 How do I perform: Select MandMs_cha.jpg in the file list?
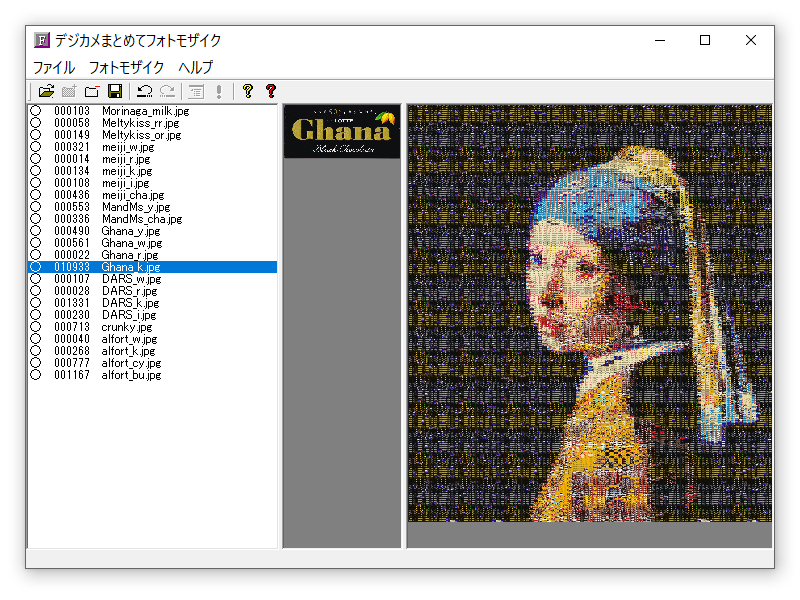coord(142,219)
